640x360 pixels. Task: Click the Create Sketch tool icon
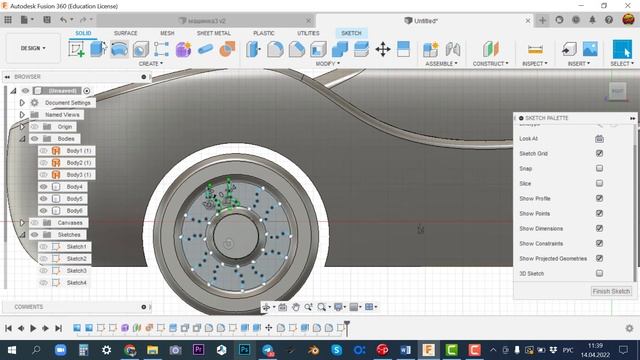pos(76,49)
